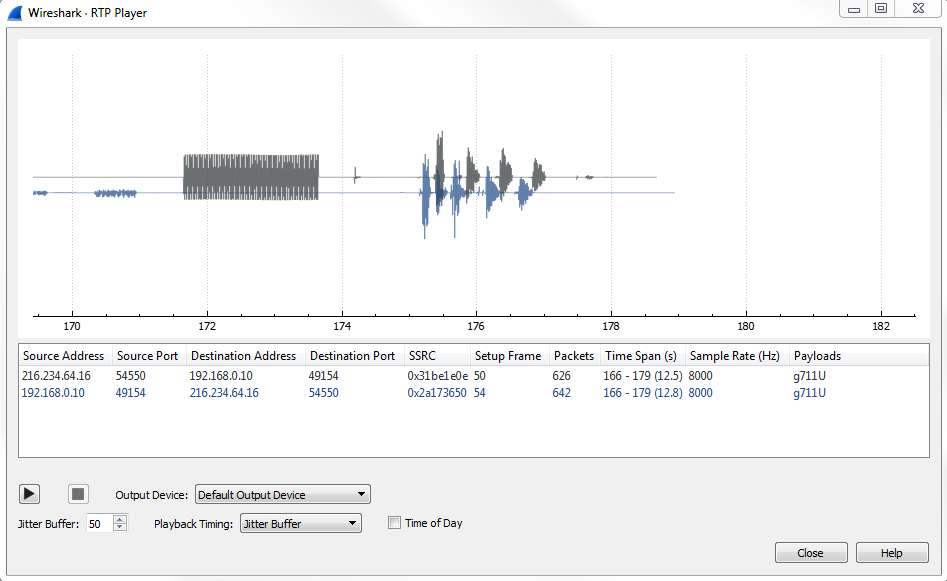Open the Playback Timing dropdown
Viewport: 947px width, 581px height.
tap(300, 523)
